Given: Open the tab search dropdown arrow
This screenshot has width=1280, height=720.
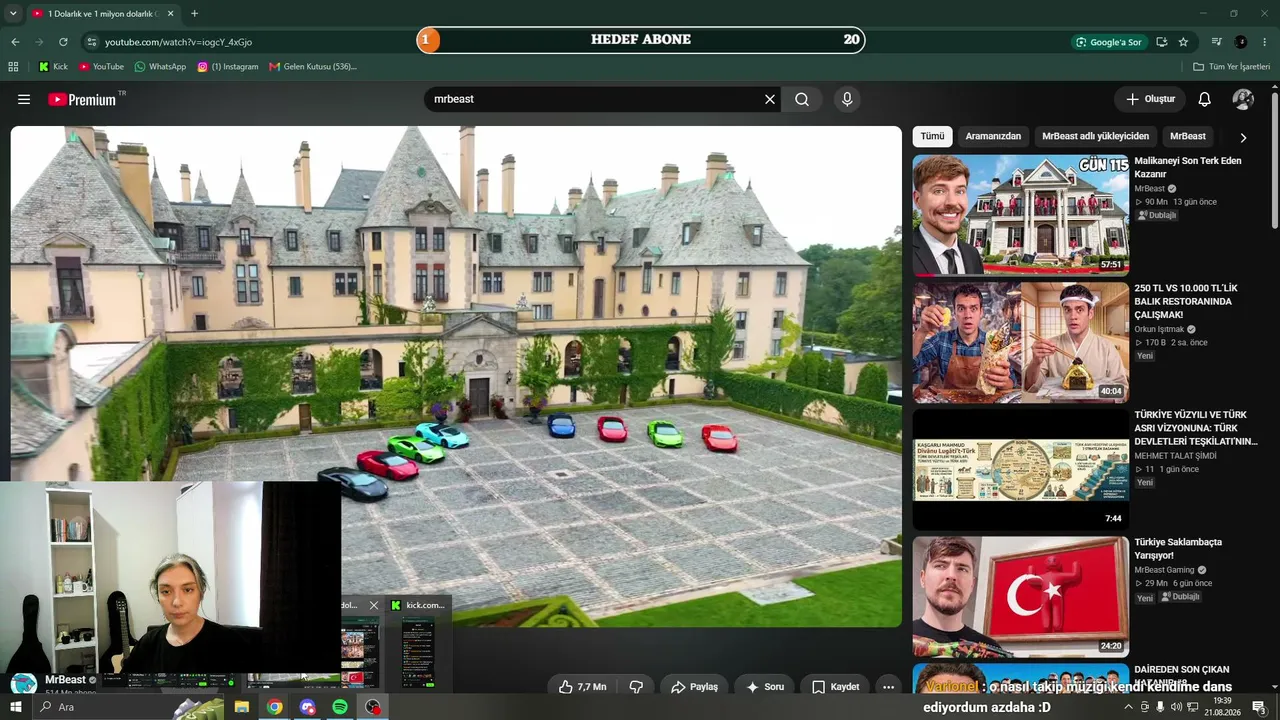Looking at the screenshot, I should pos(13,14).
